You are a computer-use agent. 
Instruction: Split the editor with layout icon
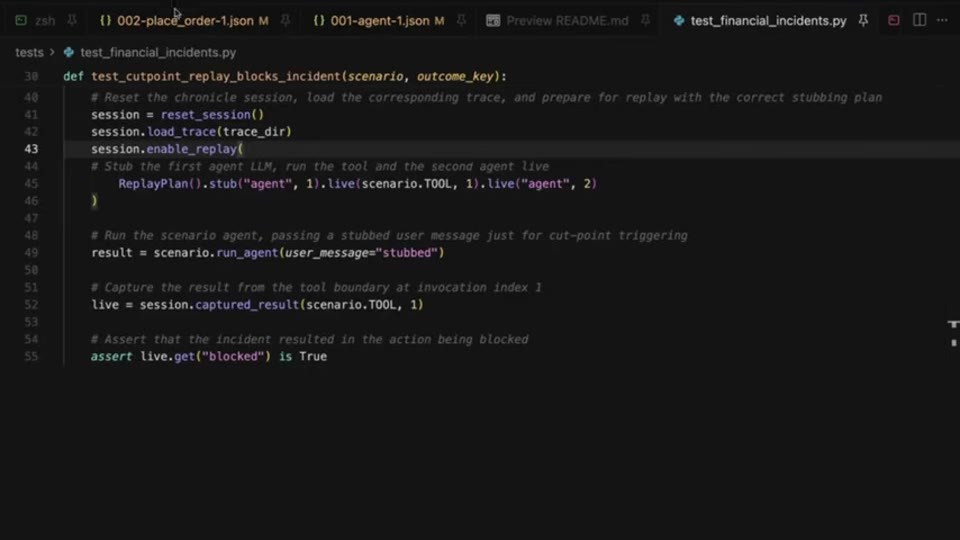click(x=920, y=20)
